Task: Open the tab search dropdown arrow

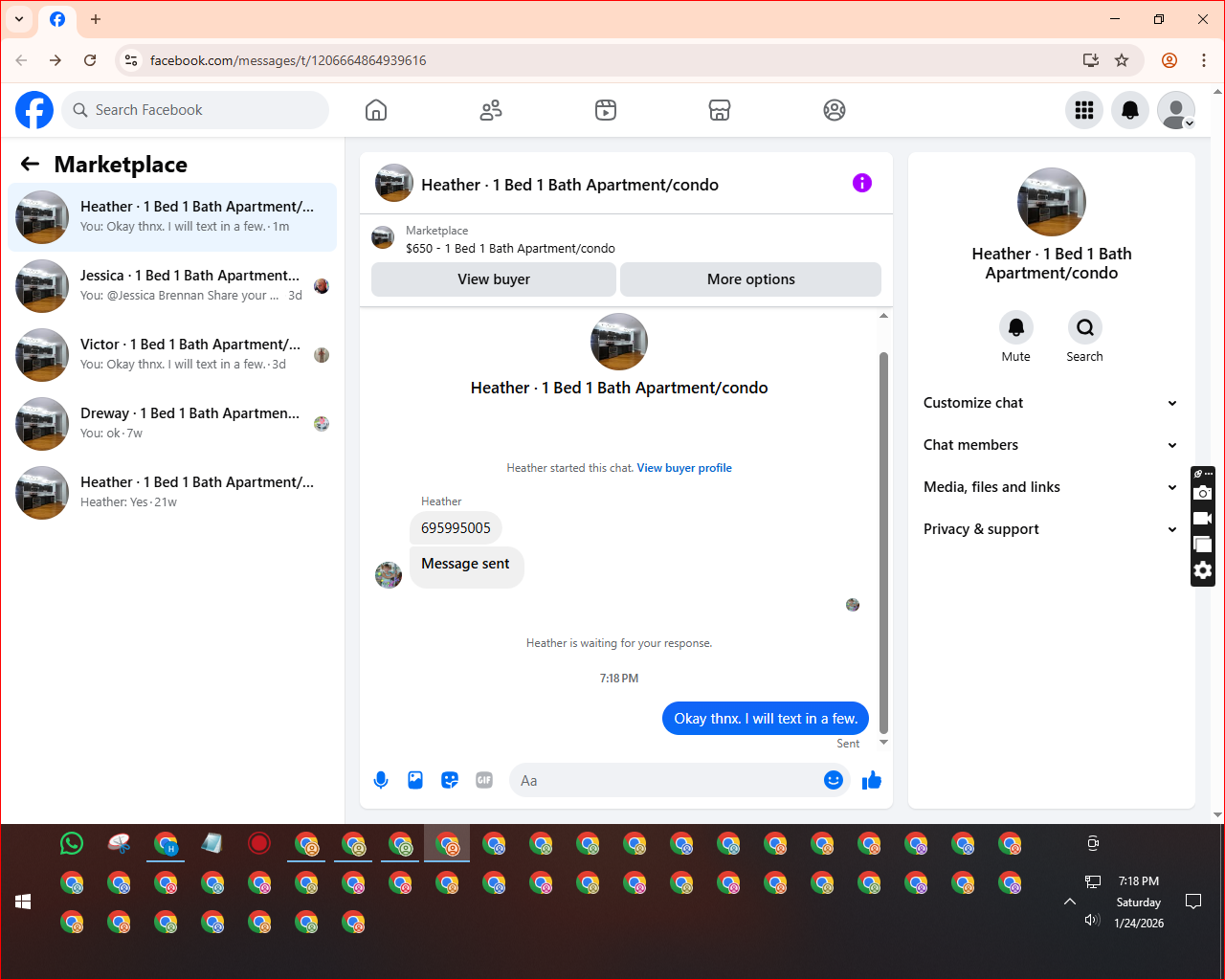Action: (19, 19)
